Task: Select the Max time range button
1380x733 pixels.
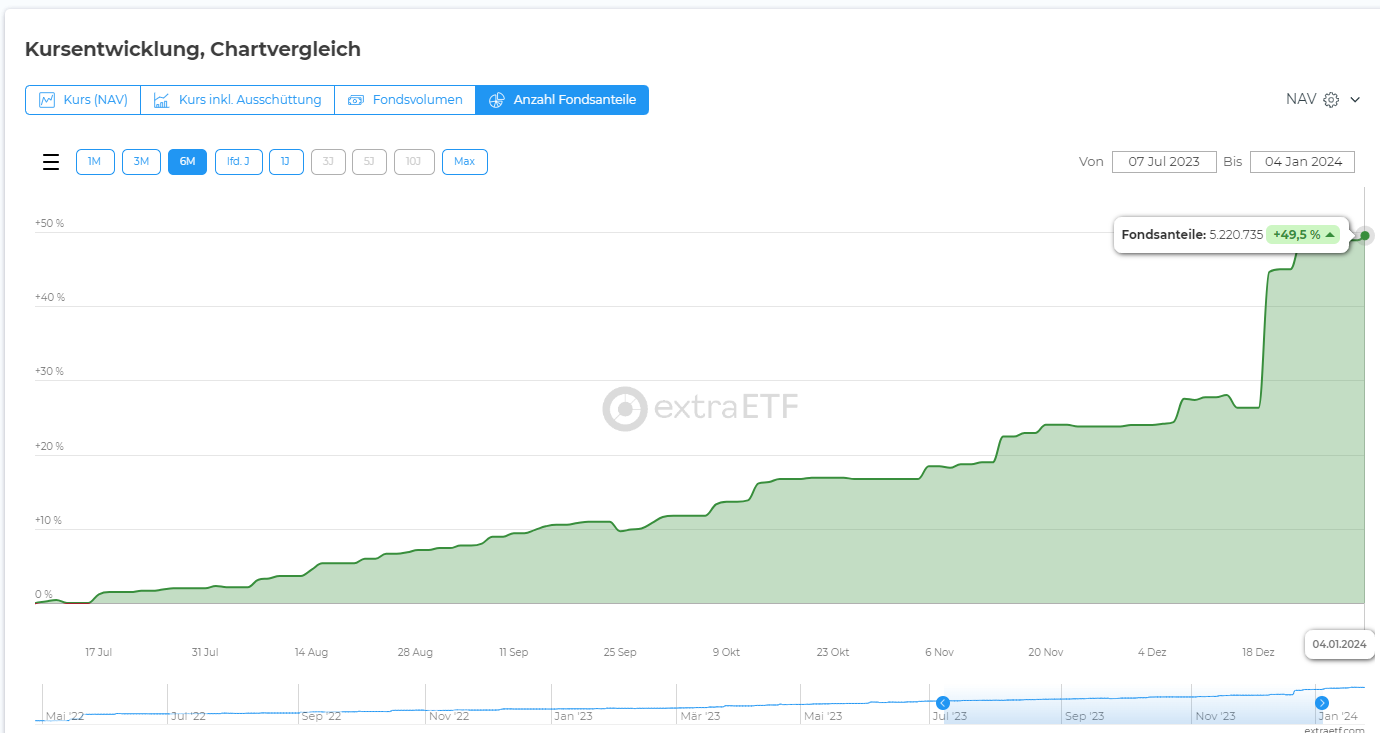Action: (464, 162)
